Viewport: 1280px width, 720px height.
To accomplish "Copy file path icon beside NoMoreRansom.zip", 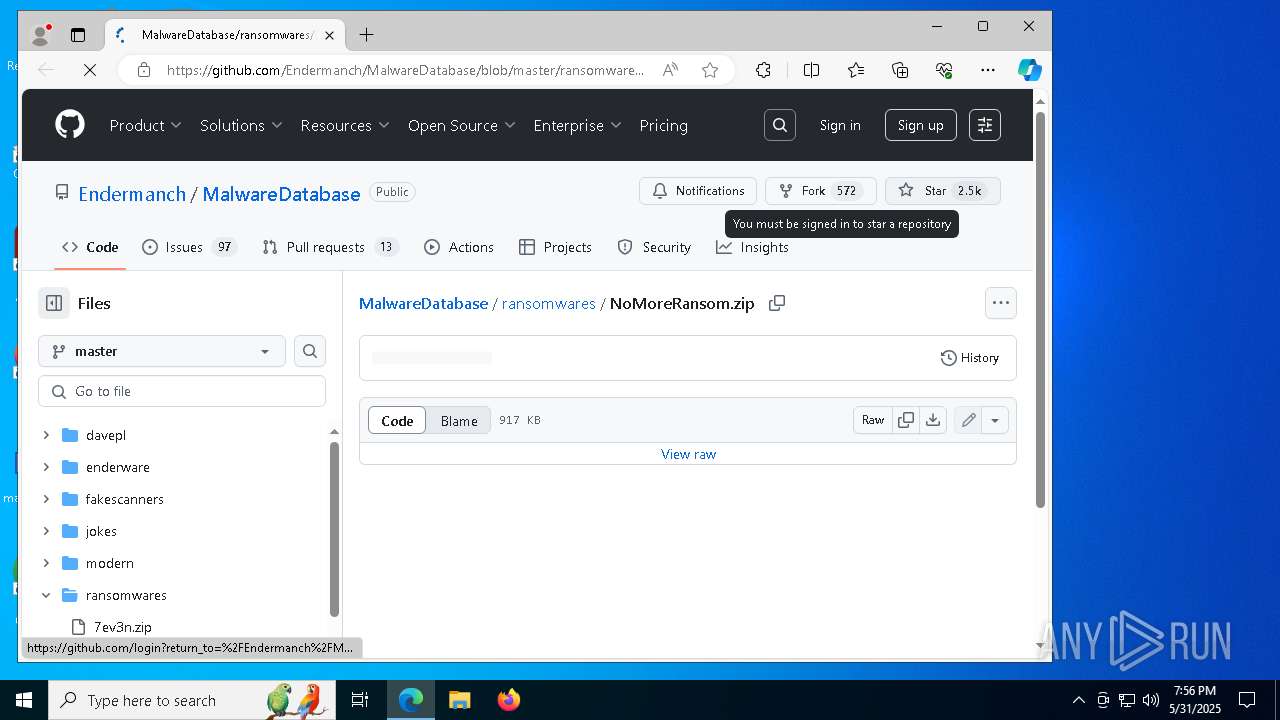I will [x=777, y=303].
